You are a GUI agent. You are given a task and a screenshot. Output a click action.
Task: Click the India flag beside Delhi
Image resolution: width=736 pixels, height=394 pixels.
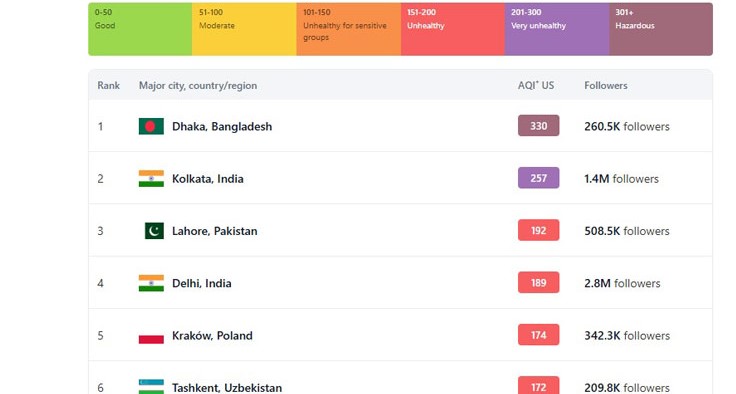(151, 283)
